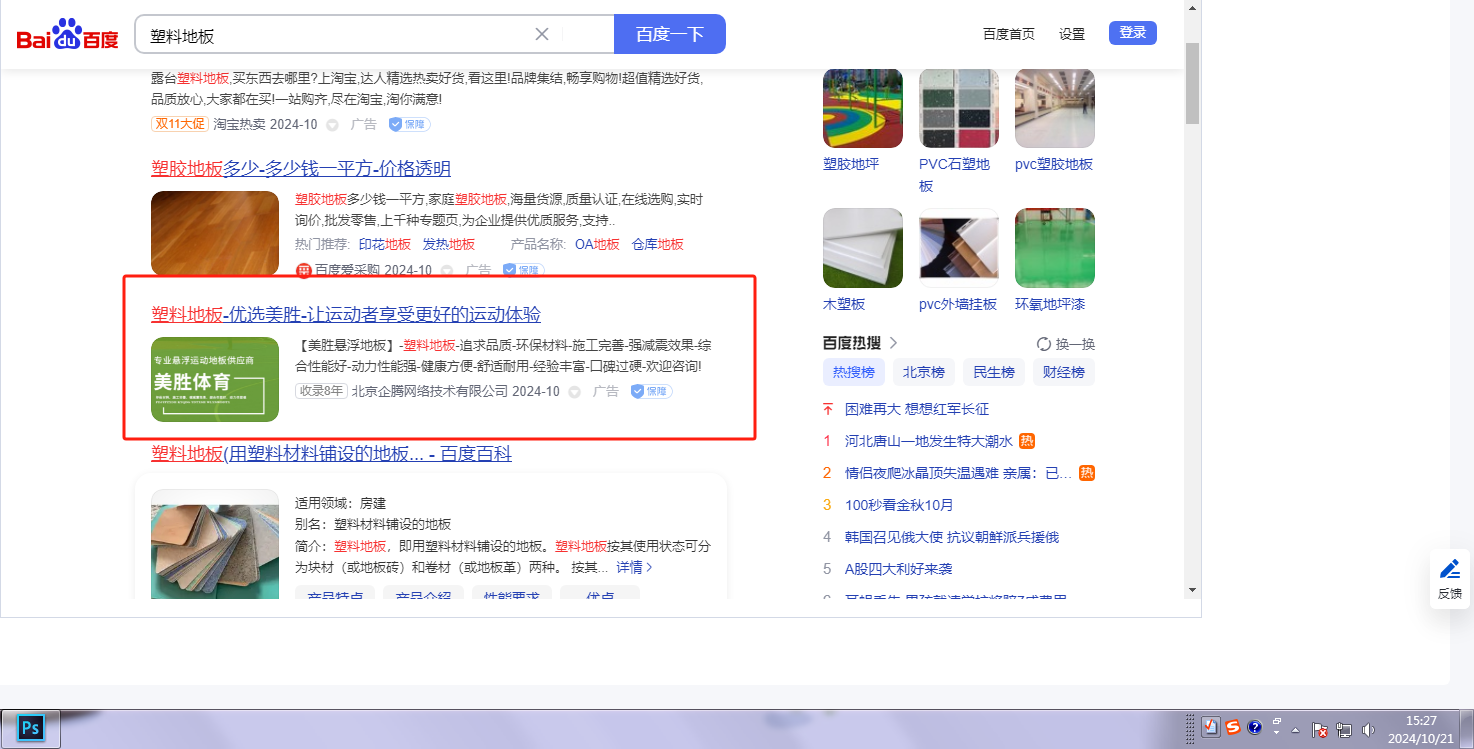Click the restore-window icon in the system tray
Viewport: 1474px width, 749px height.
coord(1277,722)
